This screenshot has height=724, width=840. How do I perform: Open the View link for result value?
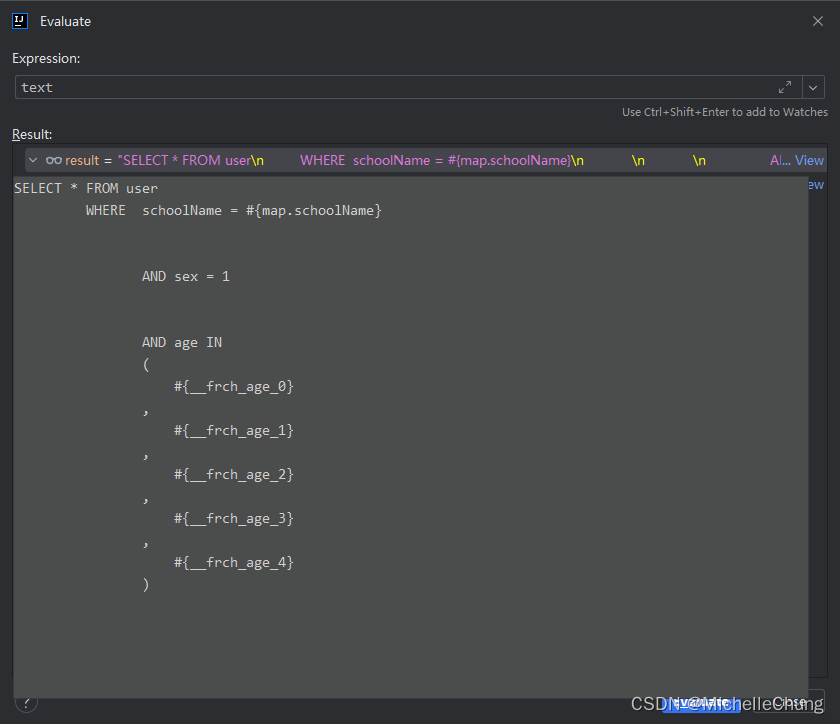(x=809, y=160)
